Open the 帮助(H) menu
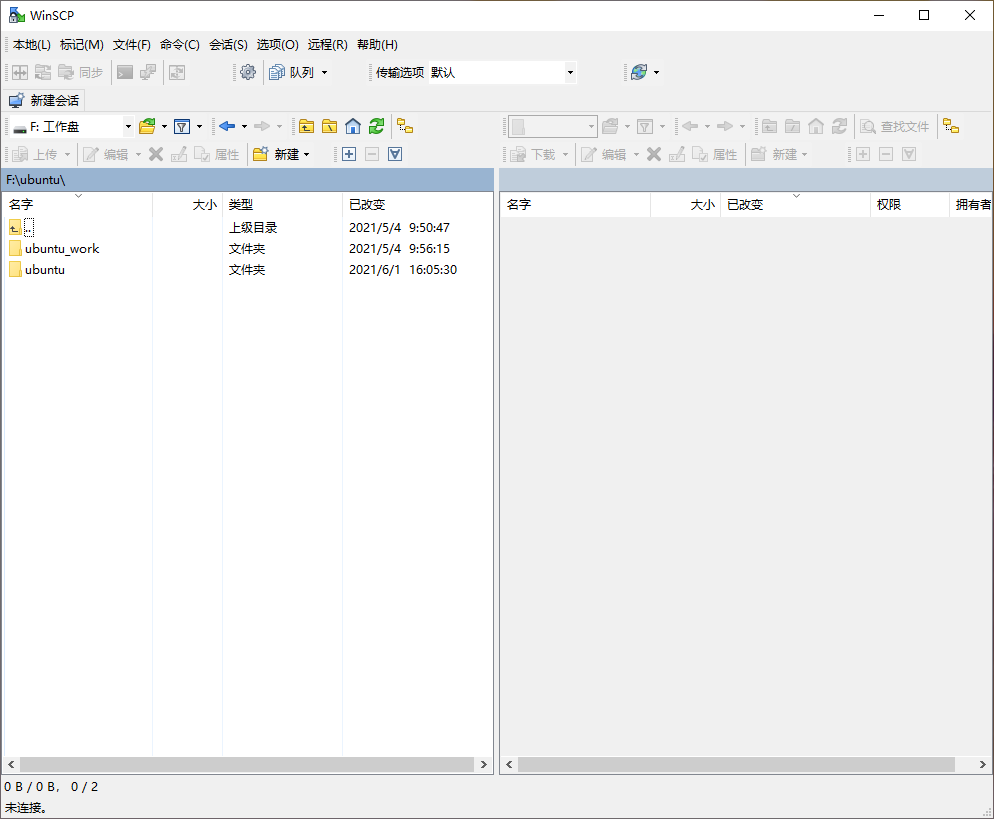The image size is (994, 819). [377, 44]
